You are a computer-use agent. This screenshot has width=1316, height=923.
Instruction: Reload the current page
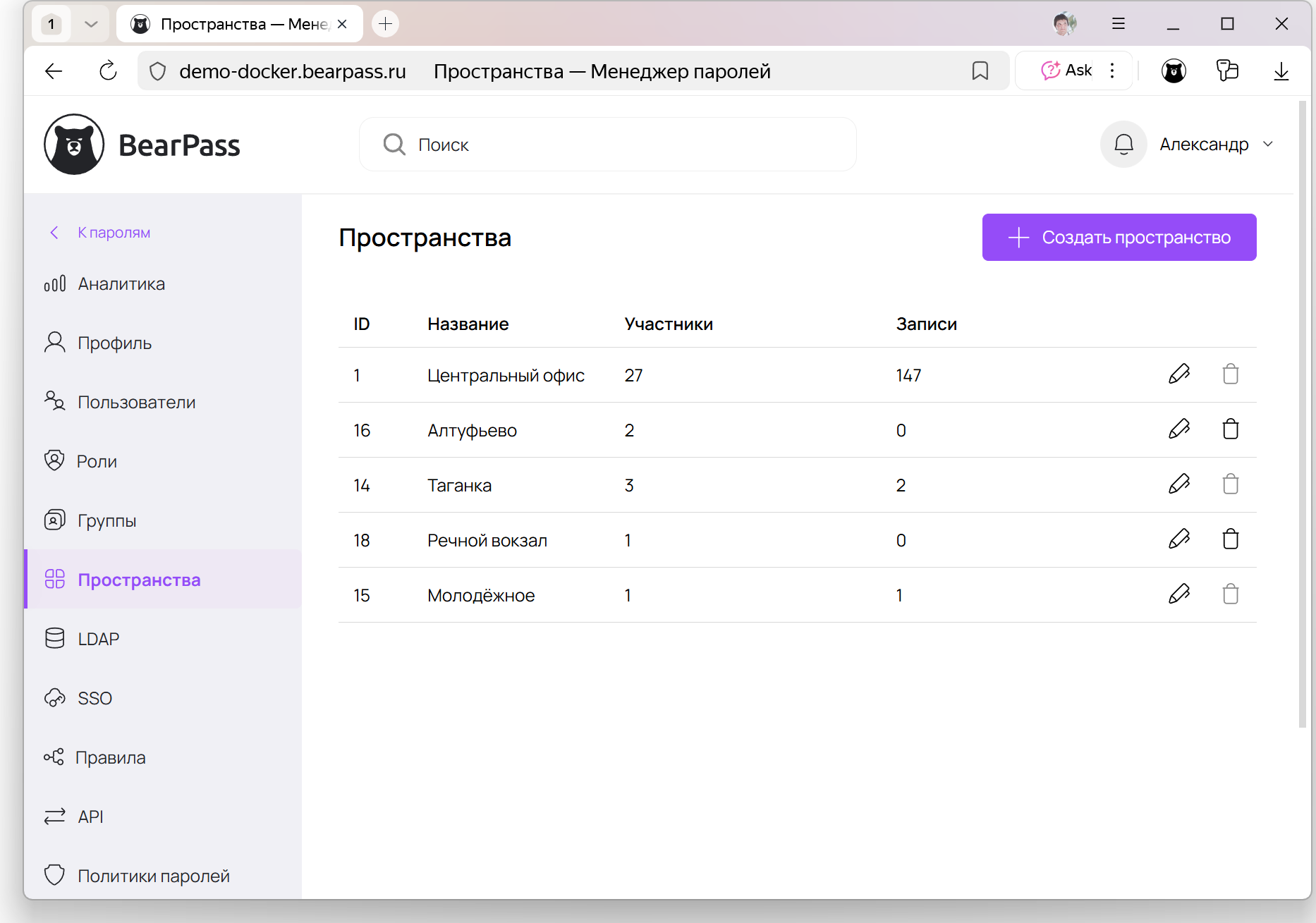(108, 71)
